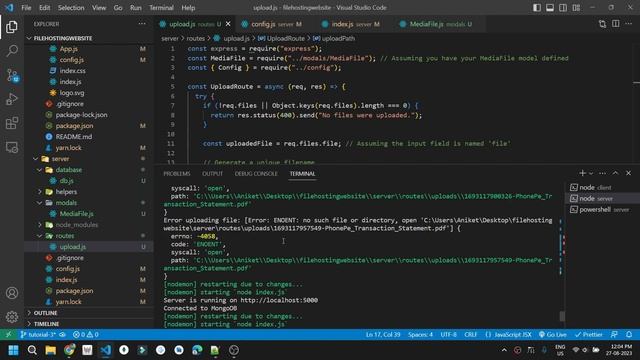Toggle primary side bar layout icon
Image resolution: width=640 pixels, height=360 pixels.
tap(537, 8)
